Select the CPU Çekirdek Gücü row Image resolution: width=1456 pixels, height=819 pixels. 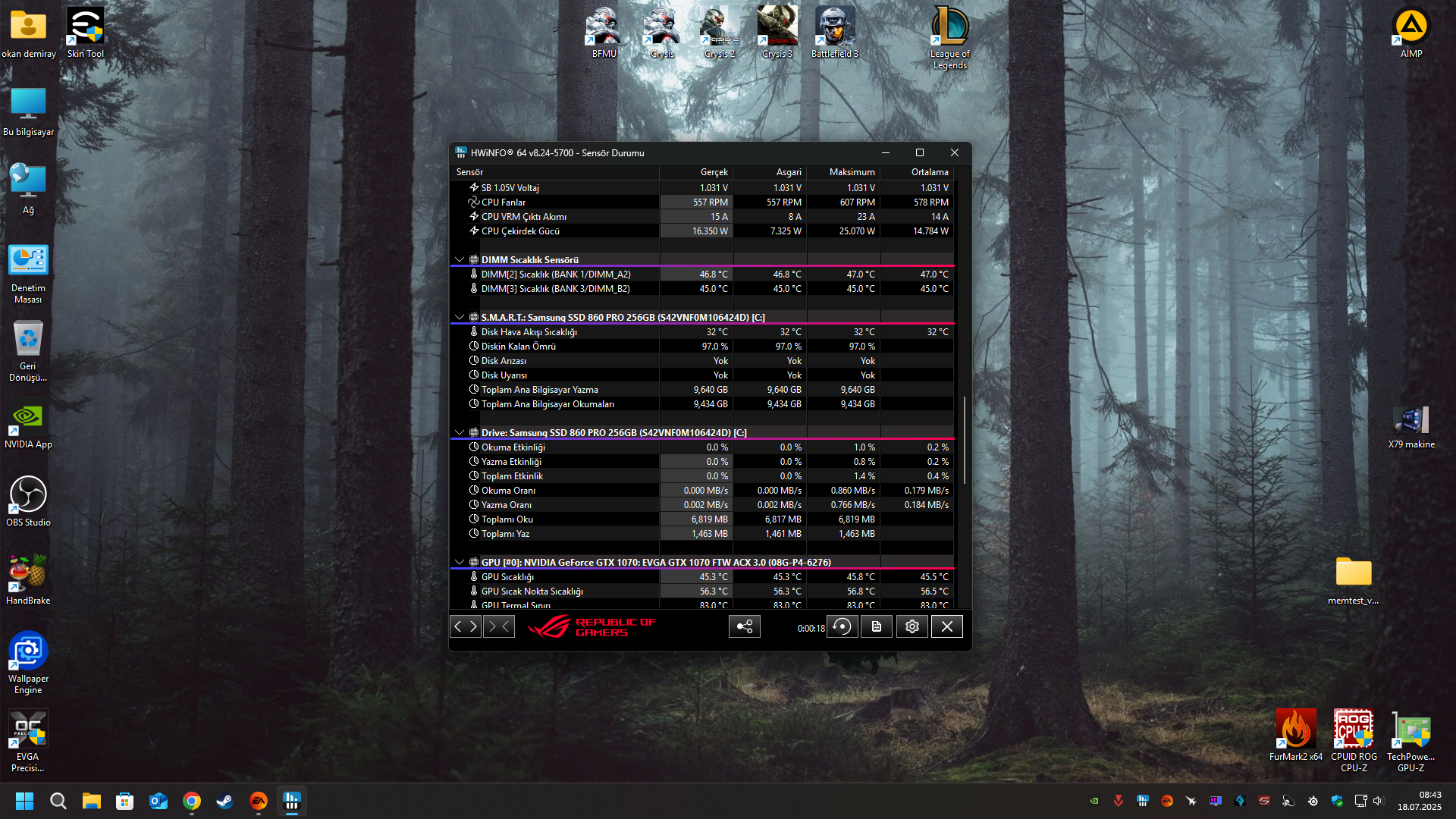coord(701,231)
